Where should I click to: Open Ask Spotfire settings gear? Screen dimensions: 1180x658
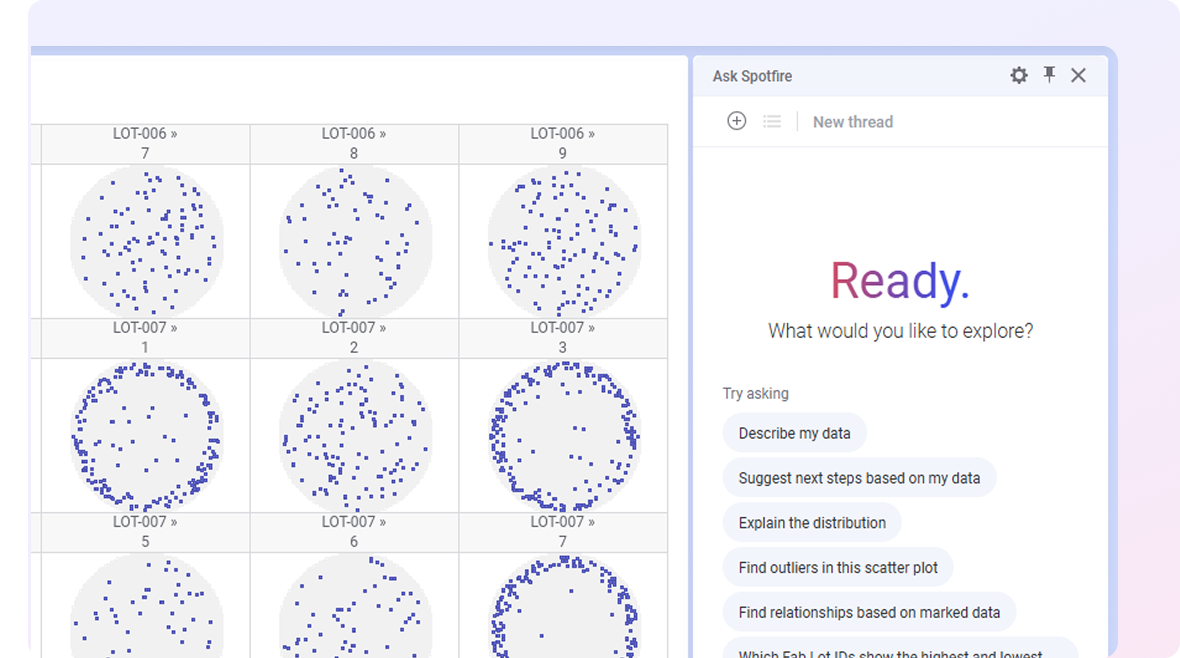(x=1018, y=75)
